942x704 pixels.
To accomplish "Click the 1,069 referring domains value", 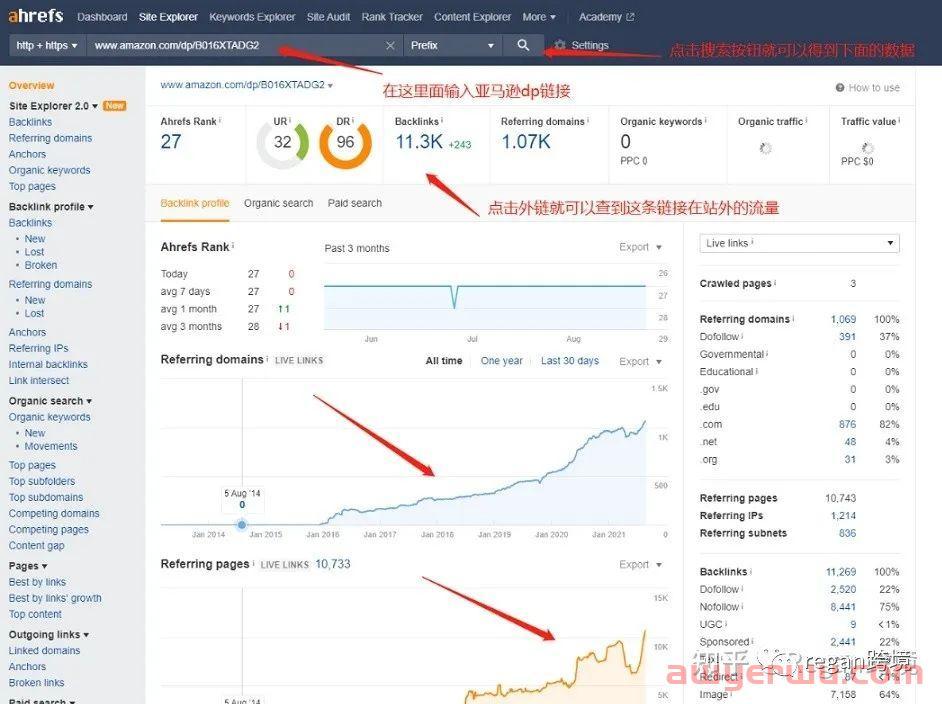I will pos(843,320).
